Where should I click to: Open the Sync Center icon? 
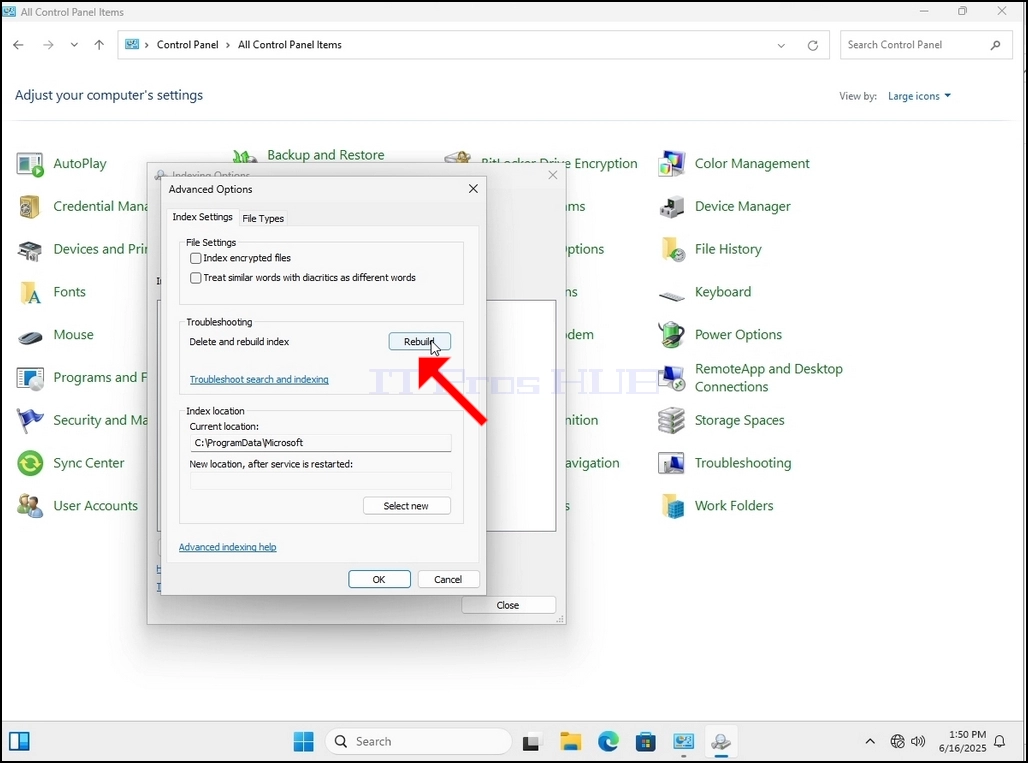[30, 463]
